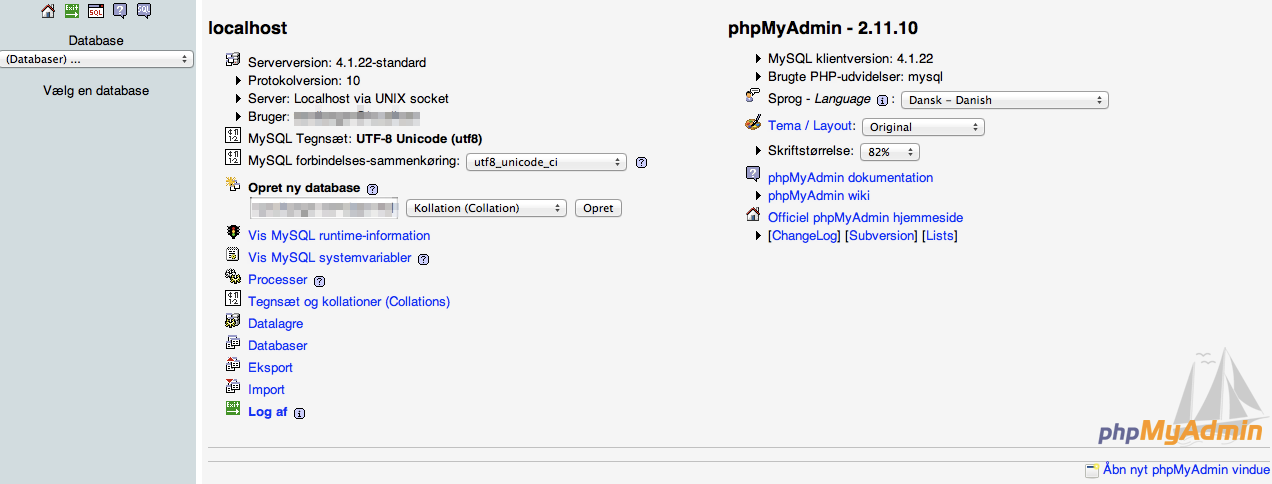Click the Protokolversion: 10 text
This screenshot has height=484, width=1272.
click(x=304, y=81)
